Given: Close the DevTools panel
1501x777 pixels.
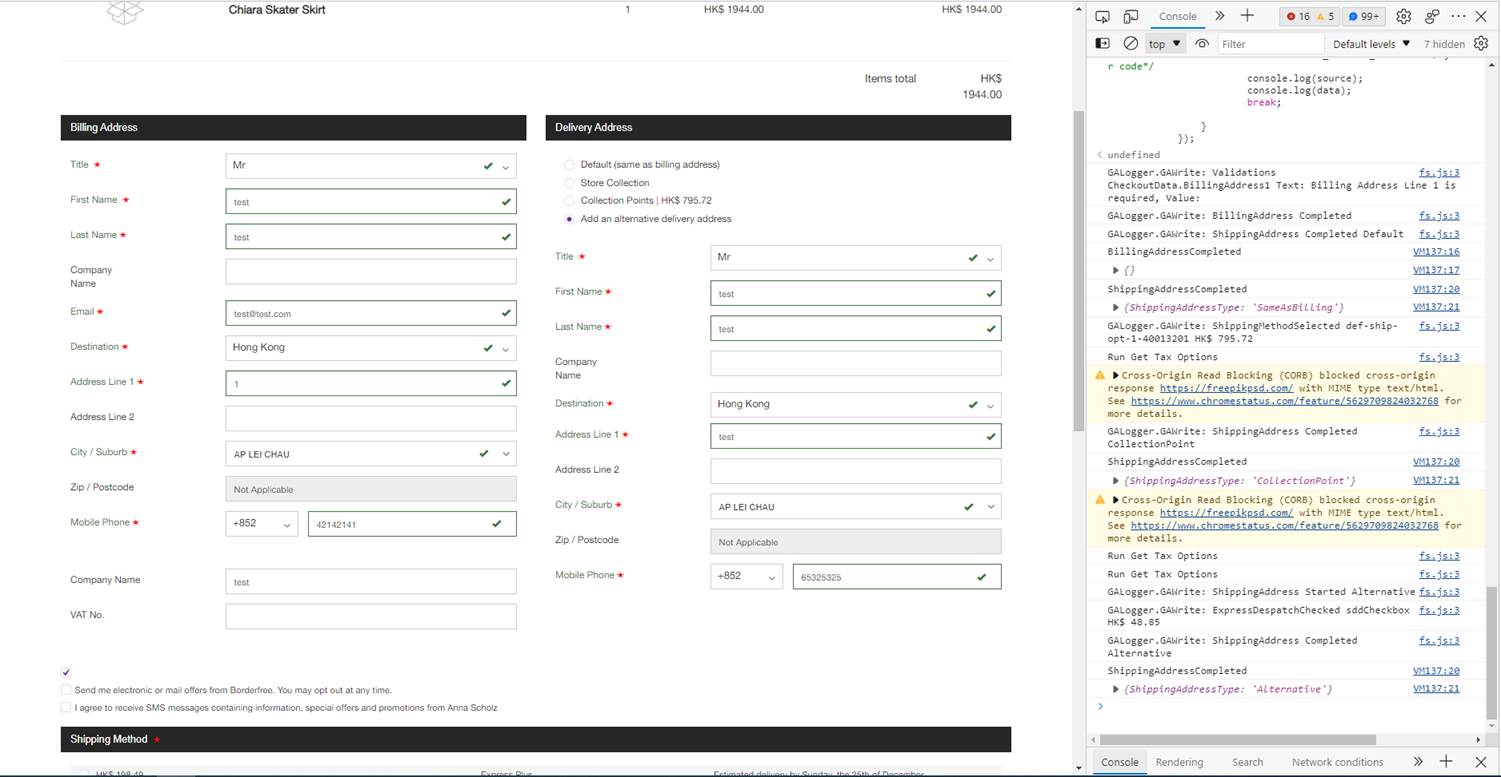Looking at the screenshot, I should (x=1482, y=16).
